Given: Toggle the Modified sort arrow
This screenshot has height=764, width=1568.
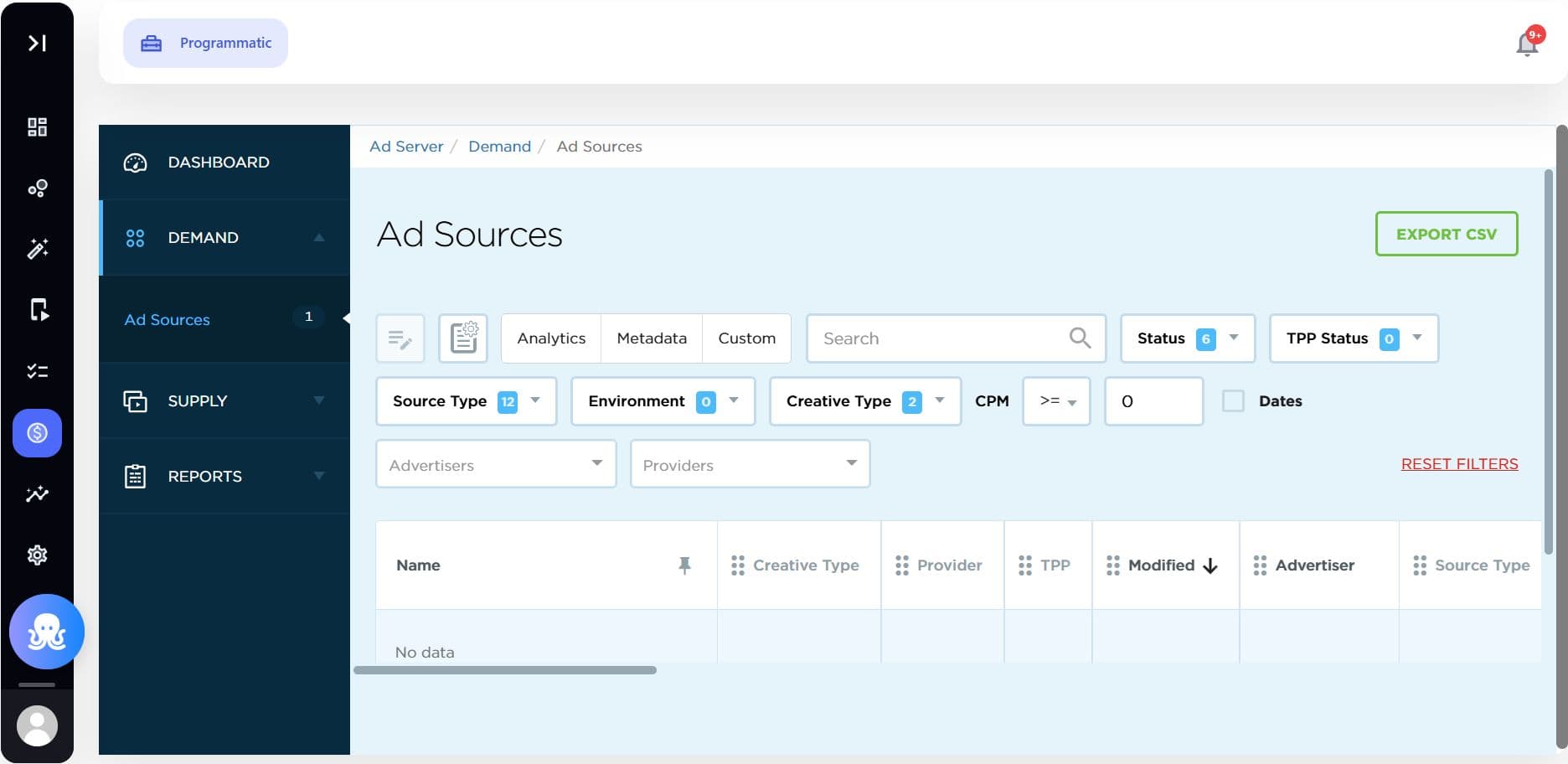Looking at the screenshot, I should coord(1210,566).
